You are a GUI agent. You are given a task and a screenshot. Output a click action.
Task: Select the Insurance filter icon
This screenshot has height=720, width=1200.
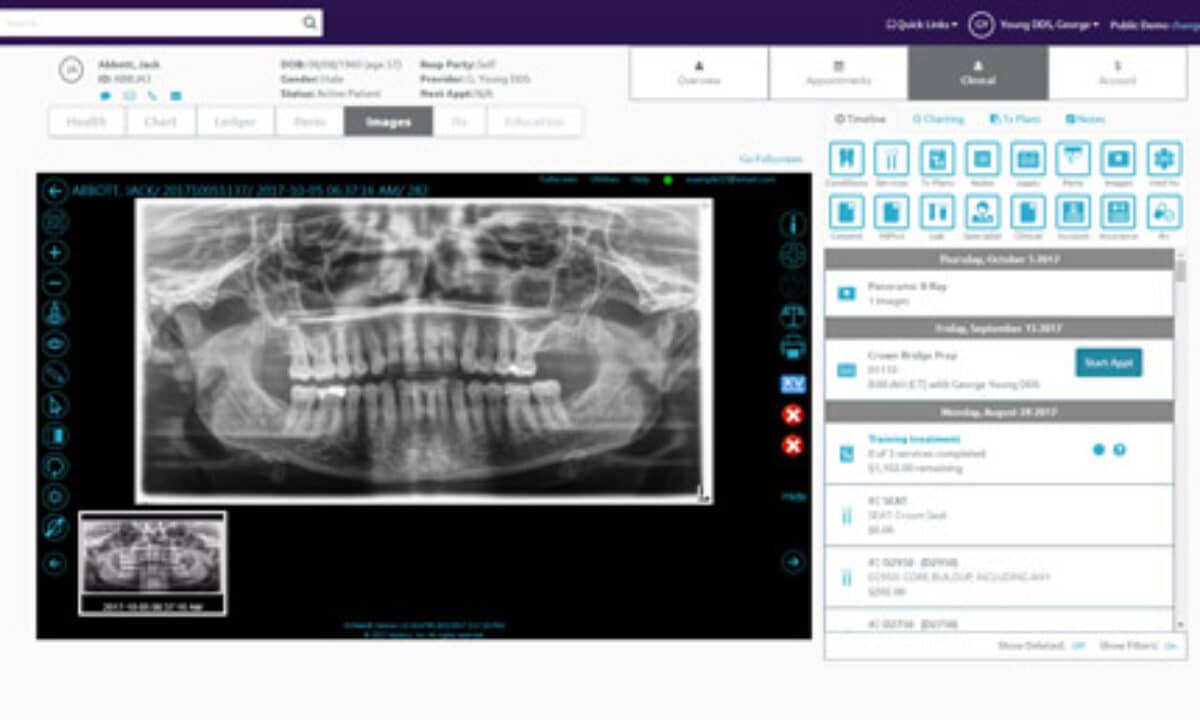1118,212
